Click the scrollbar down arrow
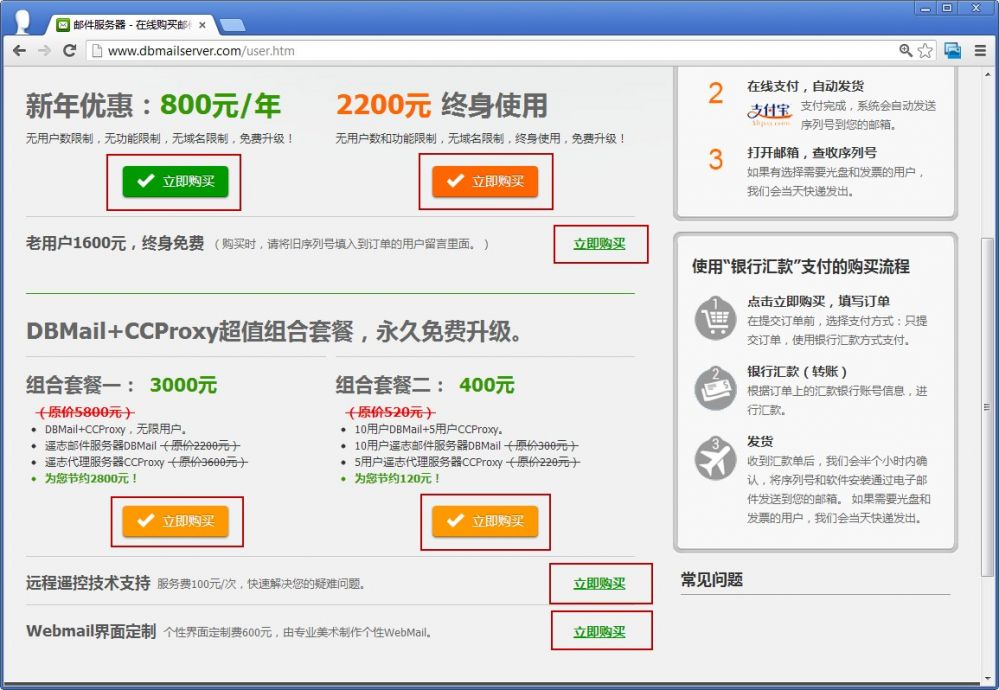This screenshot has width=999, height=690. click(x=986, y=679)
